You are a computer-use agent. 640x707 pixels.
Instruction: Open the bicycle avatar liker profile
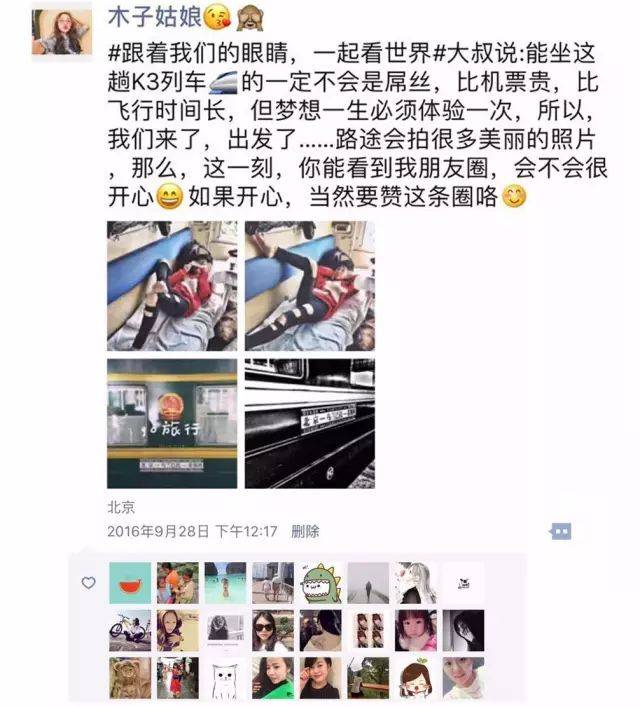tap(130, 631)
